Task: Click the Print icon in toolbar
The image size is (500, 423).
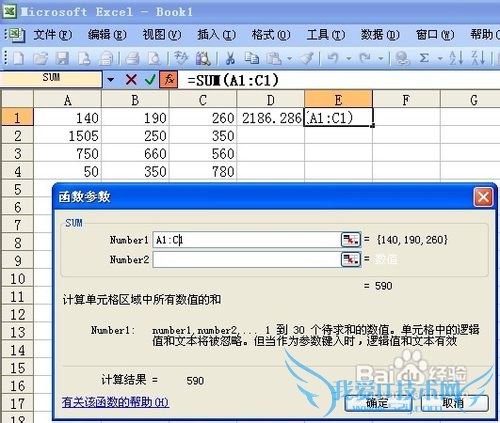Action: point(132,58)
